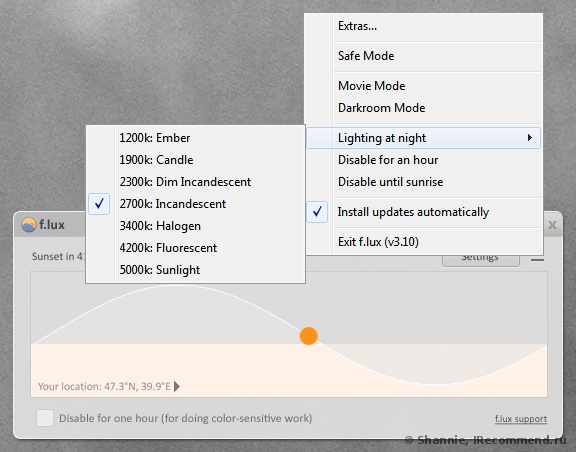This screenshot has width=576, height=452.
Task: Click the Your location text
Action: [104, 387]
